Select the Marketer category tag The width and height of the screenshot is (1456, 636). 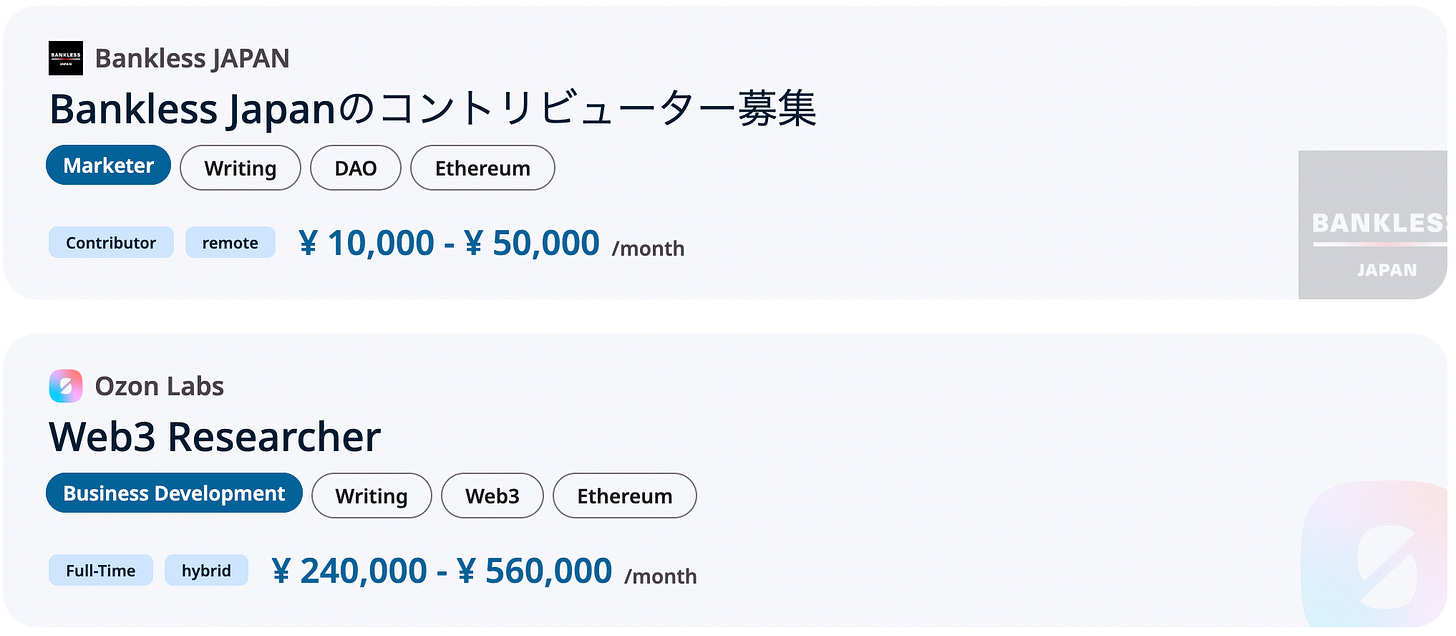108,166
